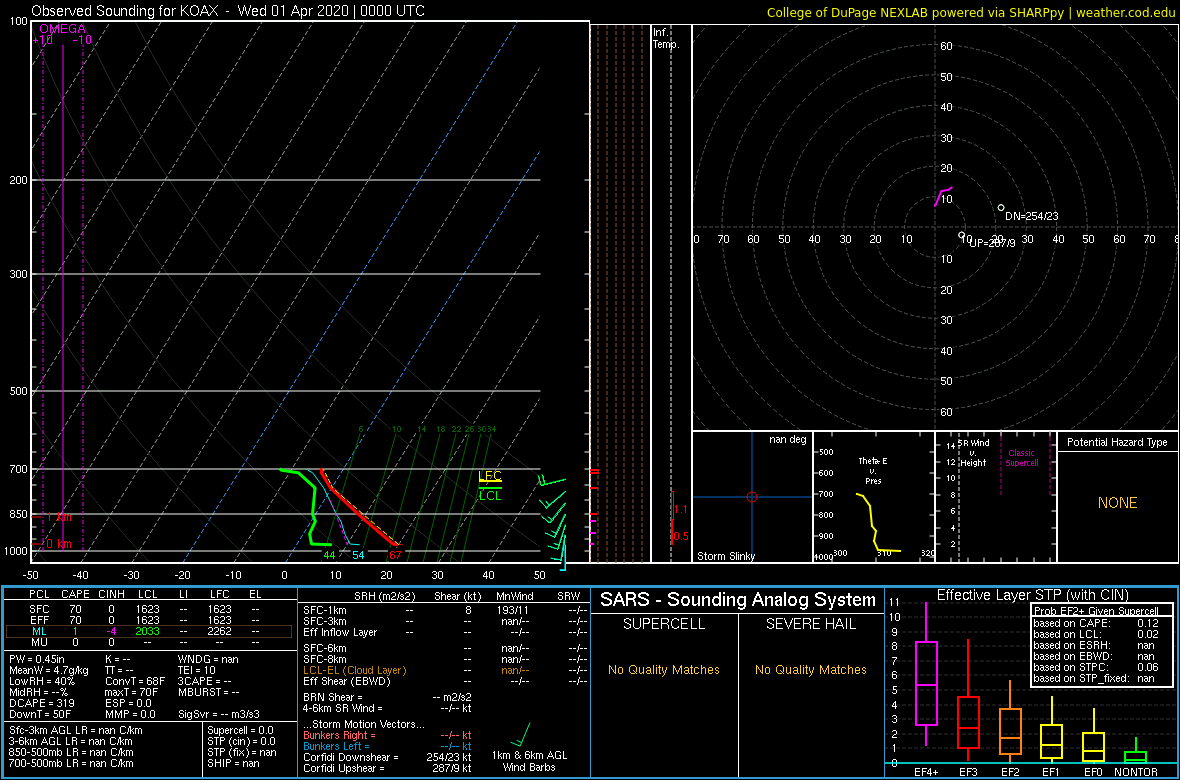
Task: Select the MeanW = 4.7g/kg reading
Action: [x=46, y=671]
